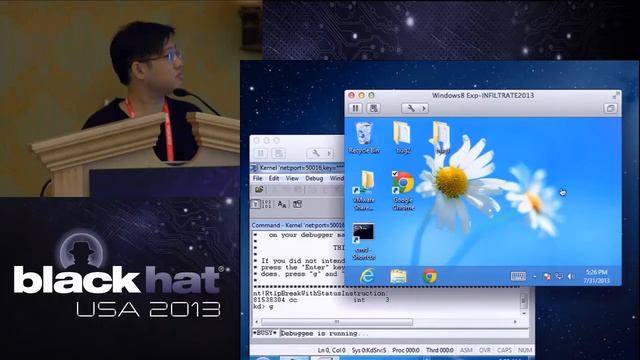This screenshot has height=360, width=640.
Task: Click the down scroll arrow in the Command window
Action: [x=524, y=313]
